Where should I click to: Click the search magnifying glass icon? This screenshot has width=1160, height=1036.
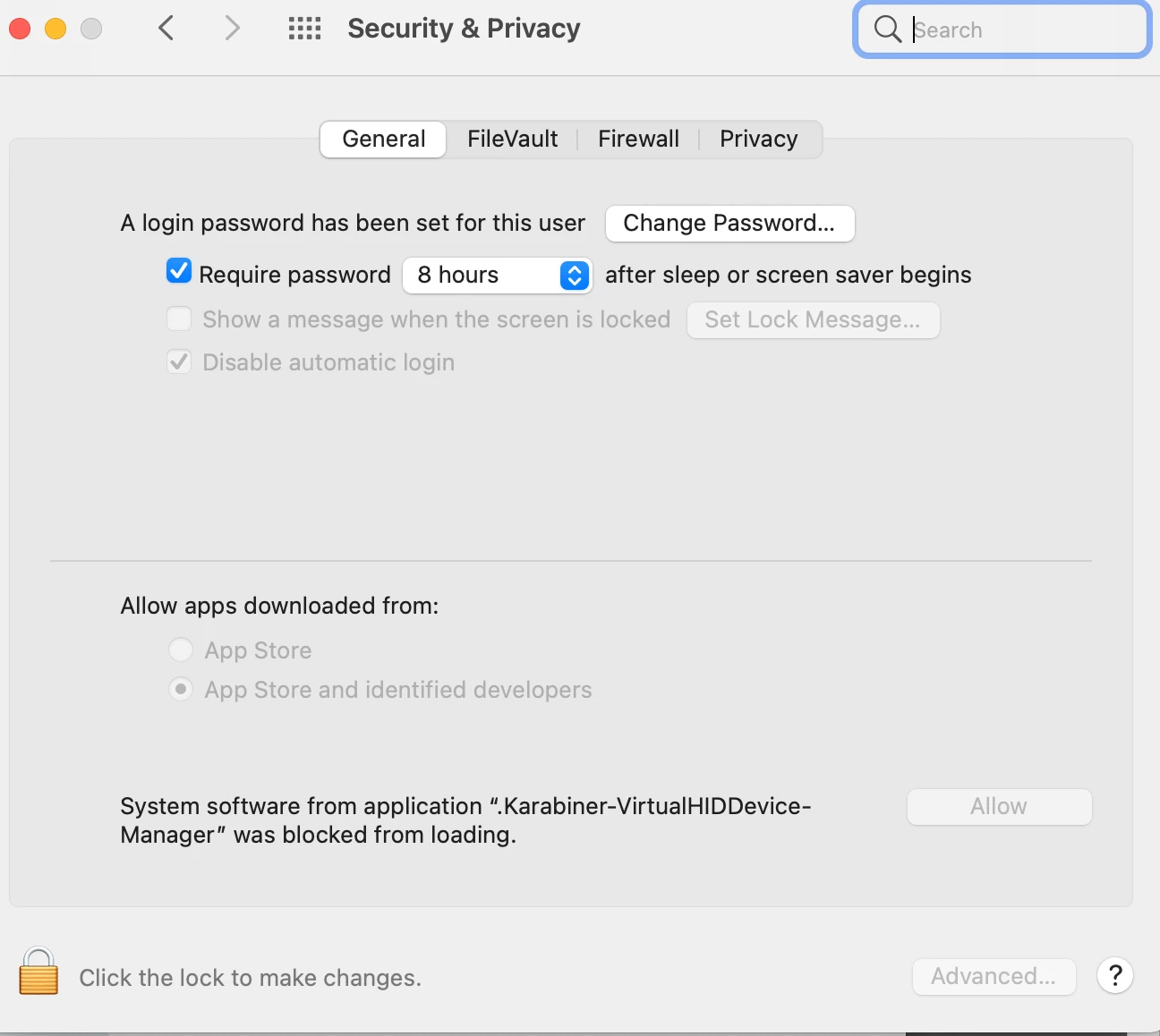pyautogui.click(x=887, y=30)
